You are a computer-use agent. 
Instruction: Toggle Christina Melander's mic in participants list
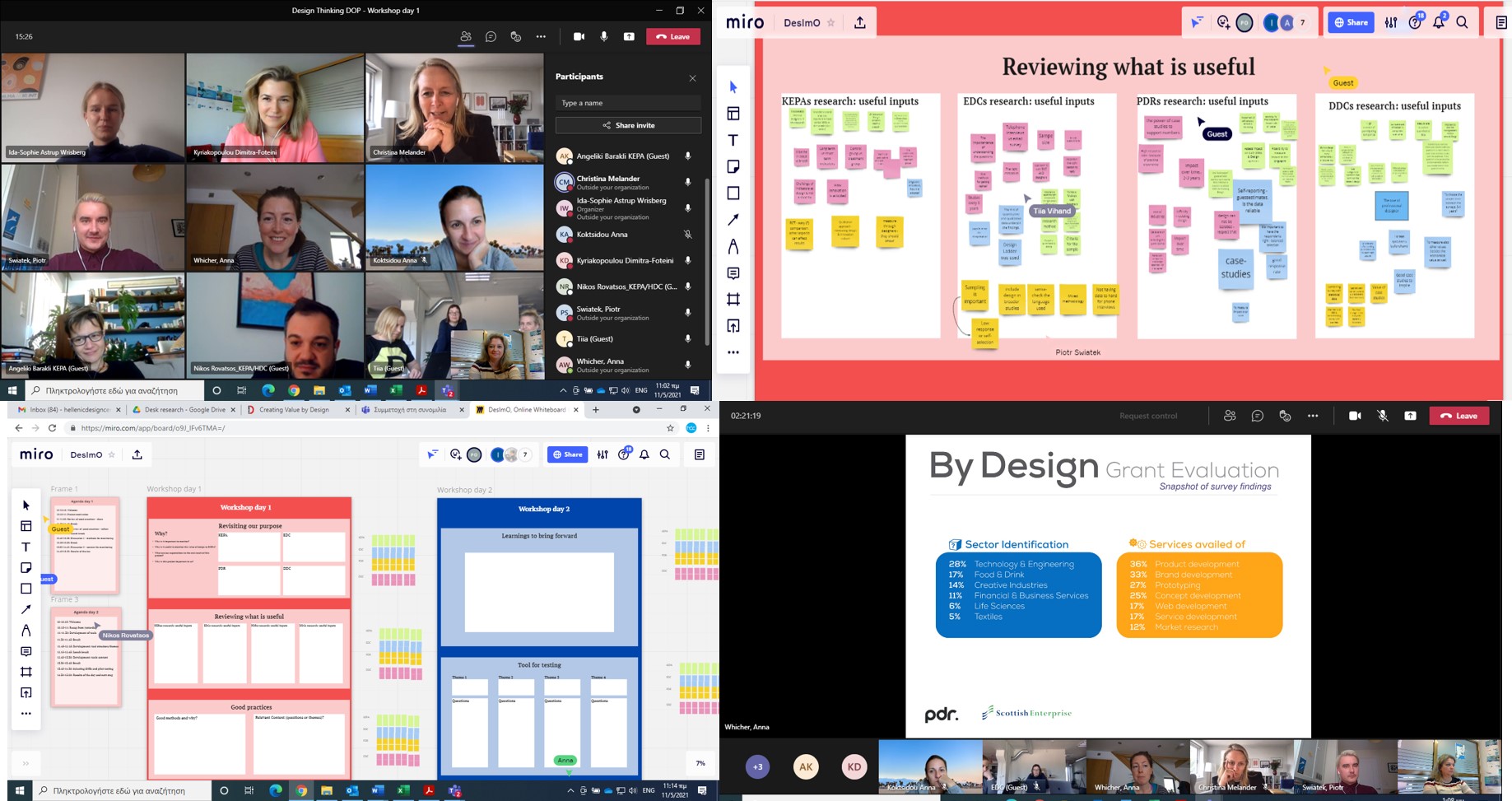tap(688, 183)
